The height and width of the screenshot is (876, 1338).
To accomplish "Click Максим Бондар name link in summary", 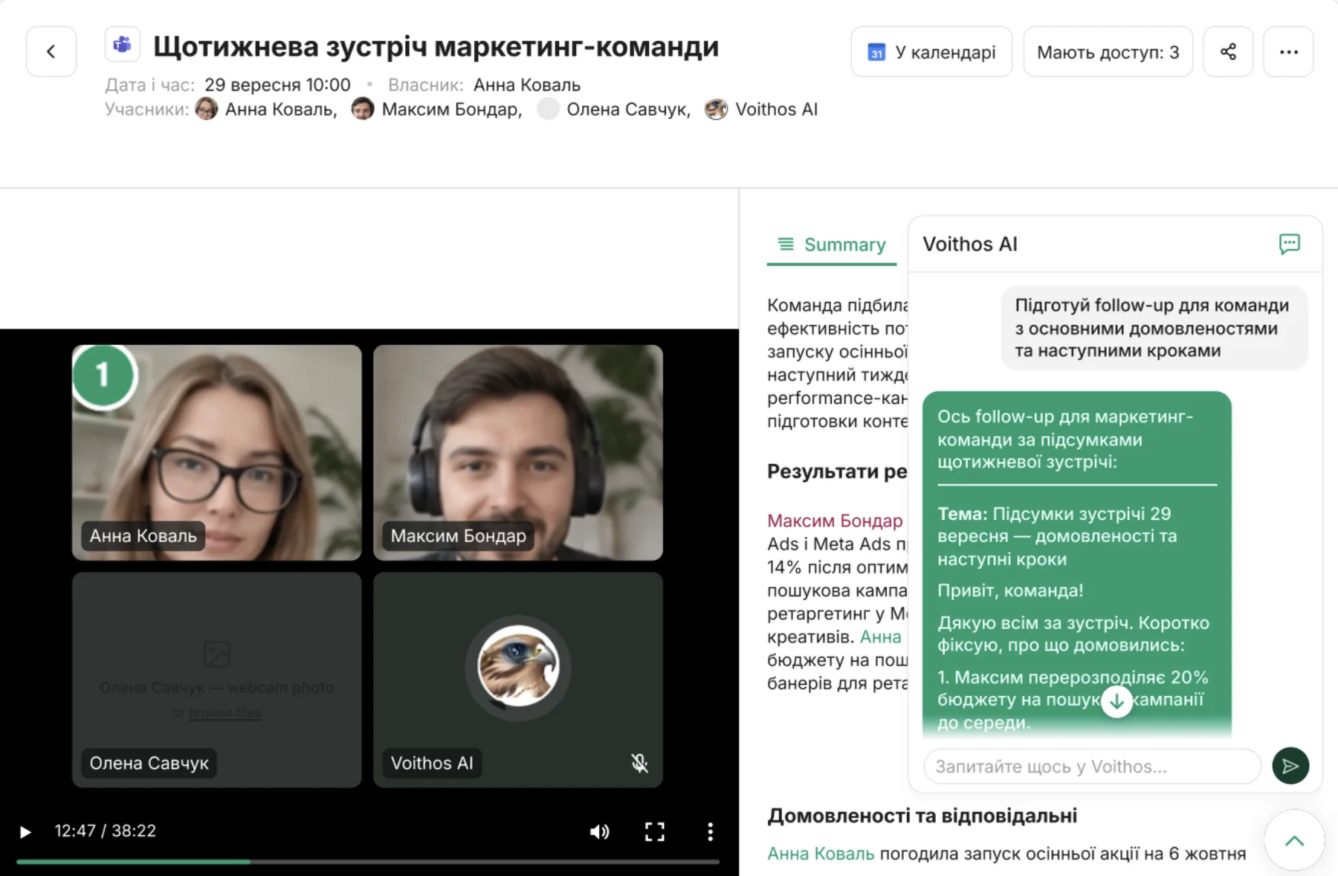I will 835,521.
